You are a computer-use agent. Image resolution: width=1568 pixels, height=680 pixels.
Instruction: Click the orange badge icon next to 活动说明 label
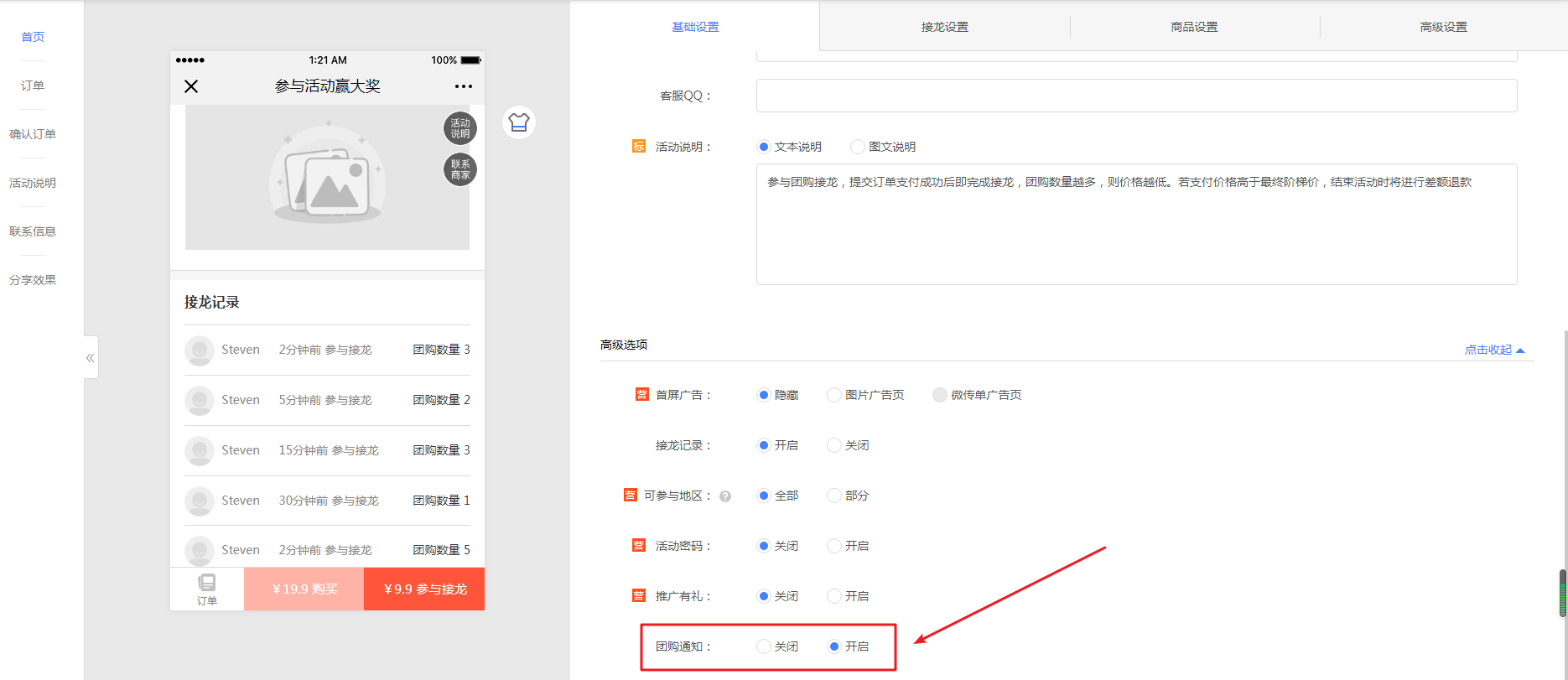[639, 146]
